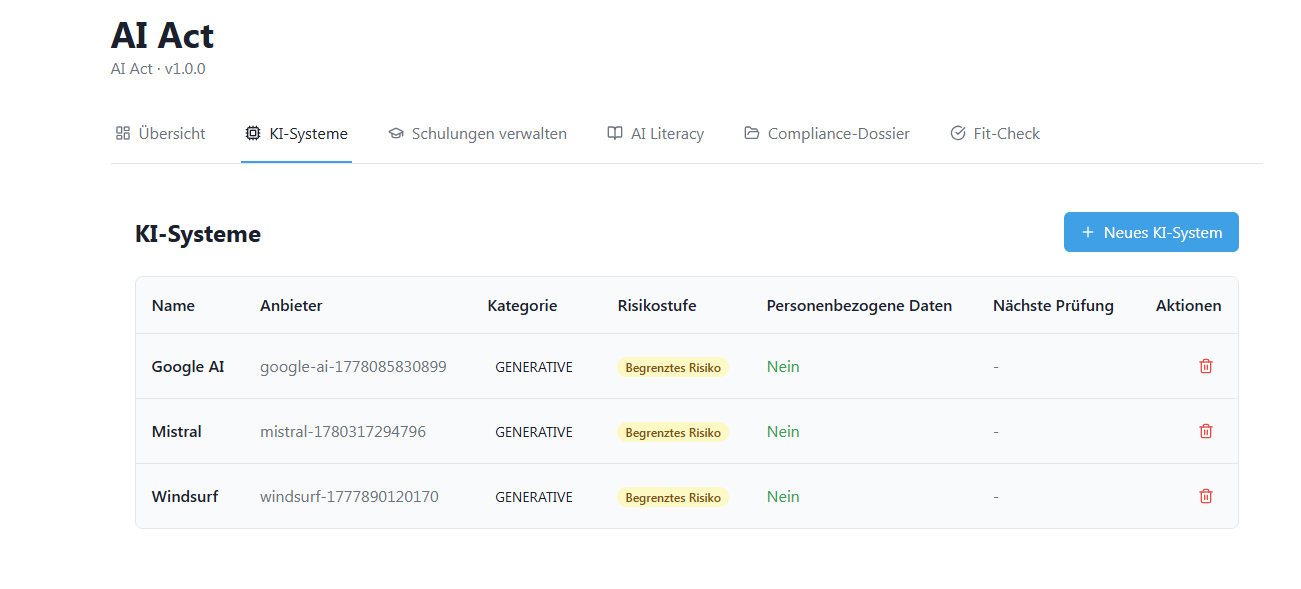
Task: Click provider google-ai-1778085830899
Action: click(x=353, y=367)
